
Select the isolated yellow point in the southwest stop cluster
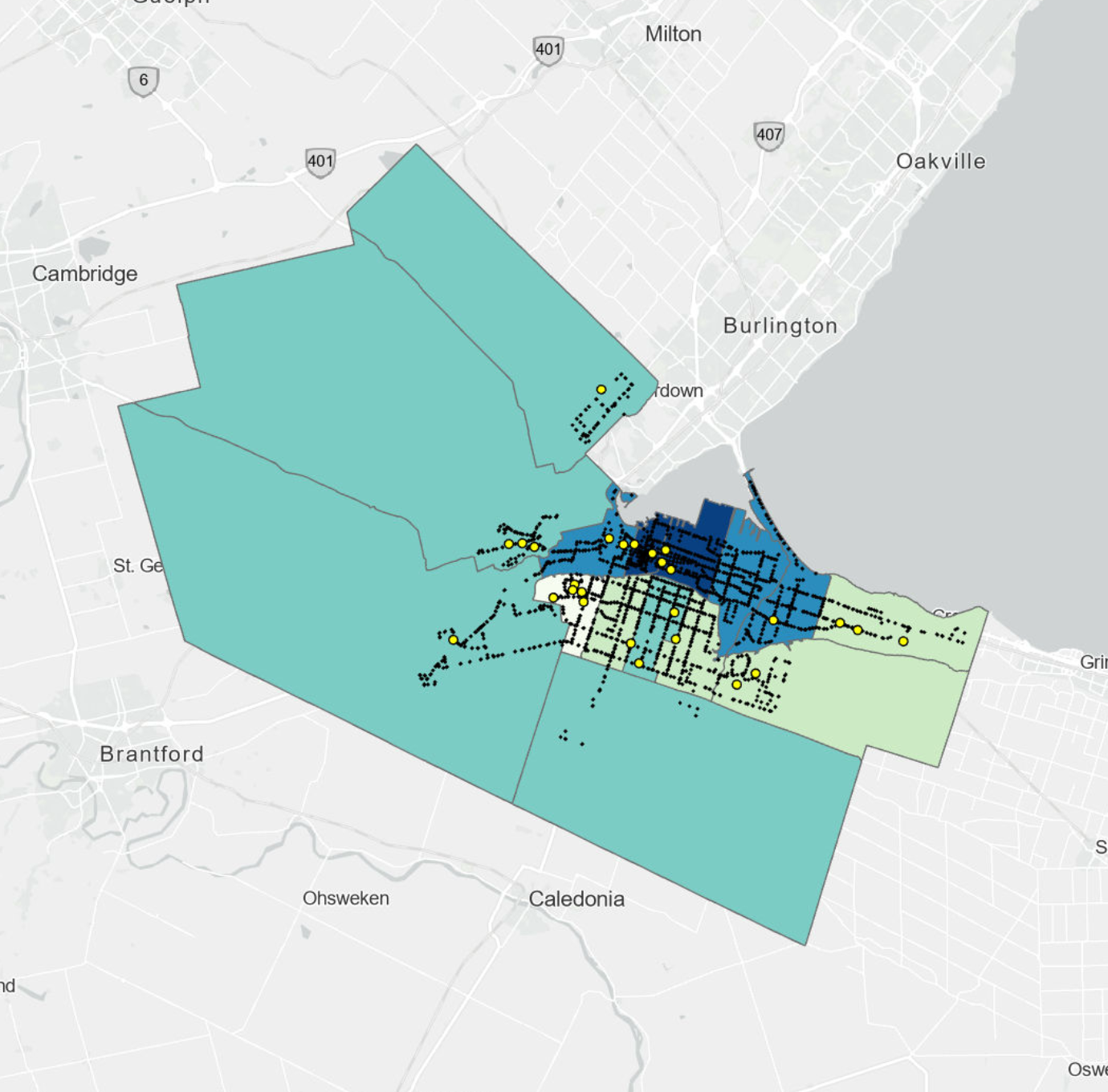tap(453, 640)
